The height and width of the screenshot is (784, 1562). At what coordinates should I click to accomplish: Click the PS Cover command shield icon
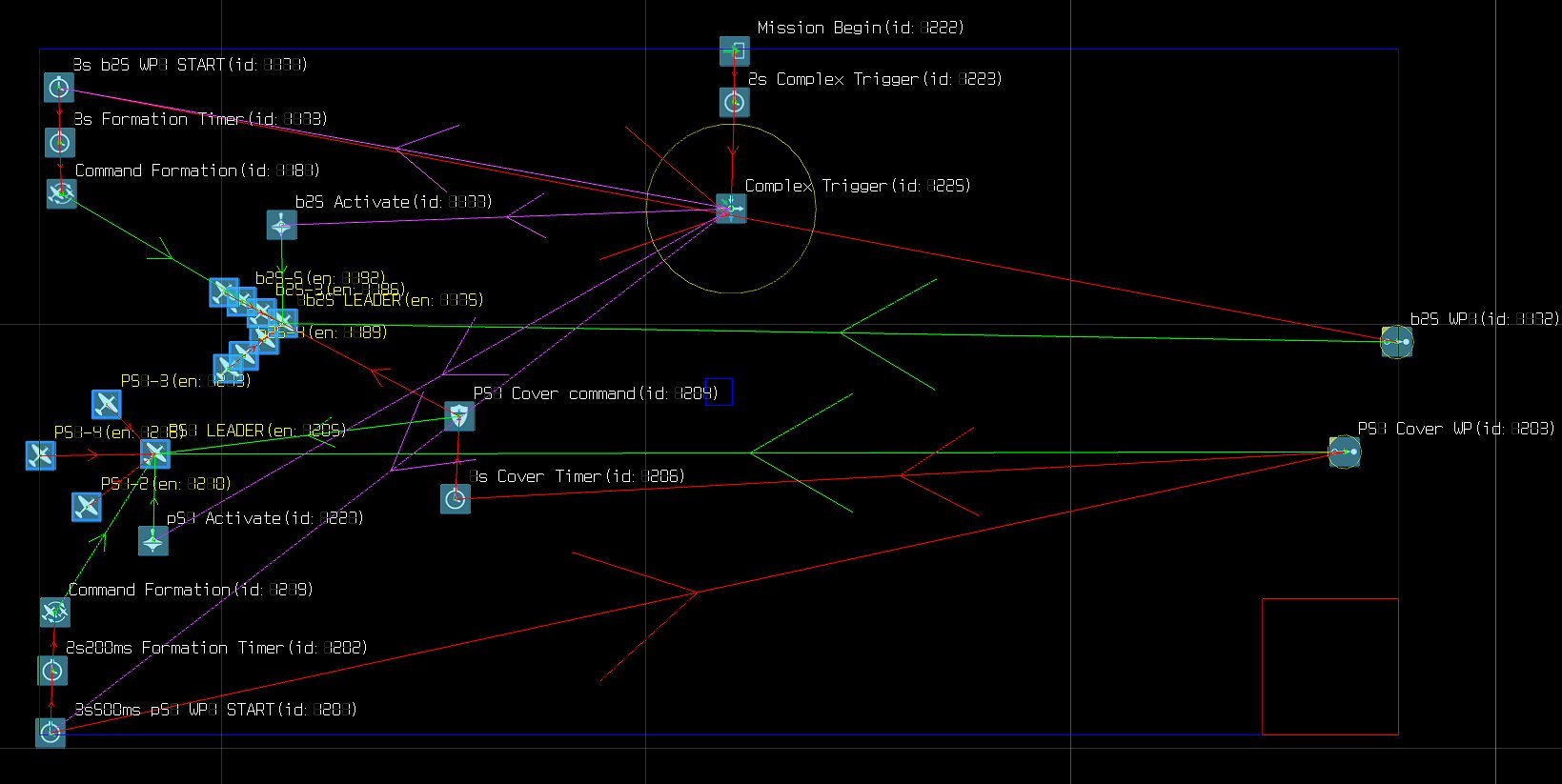pyautogui.click(x=459, y=416)
